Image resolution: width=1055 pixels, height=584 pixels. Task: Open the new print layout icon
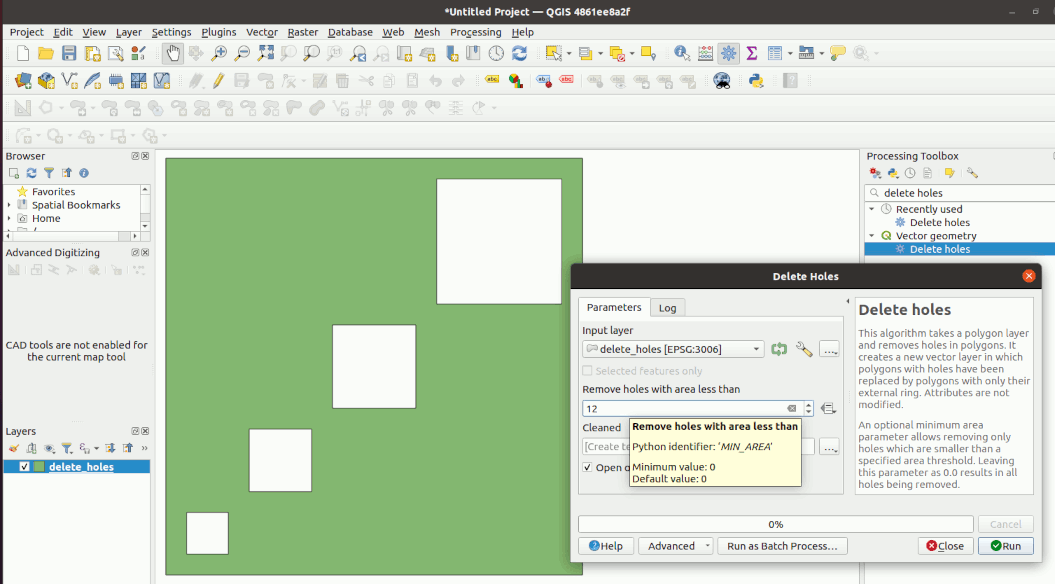tap(92, 53)
